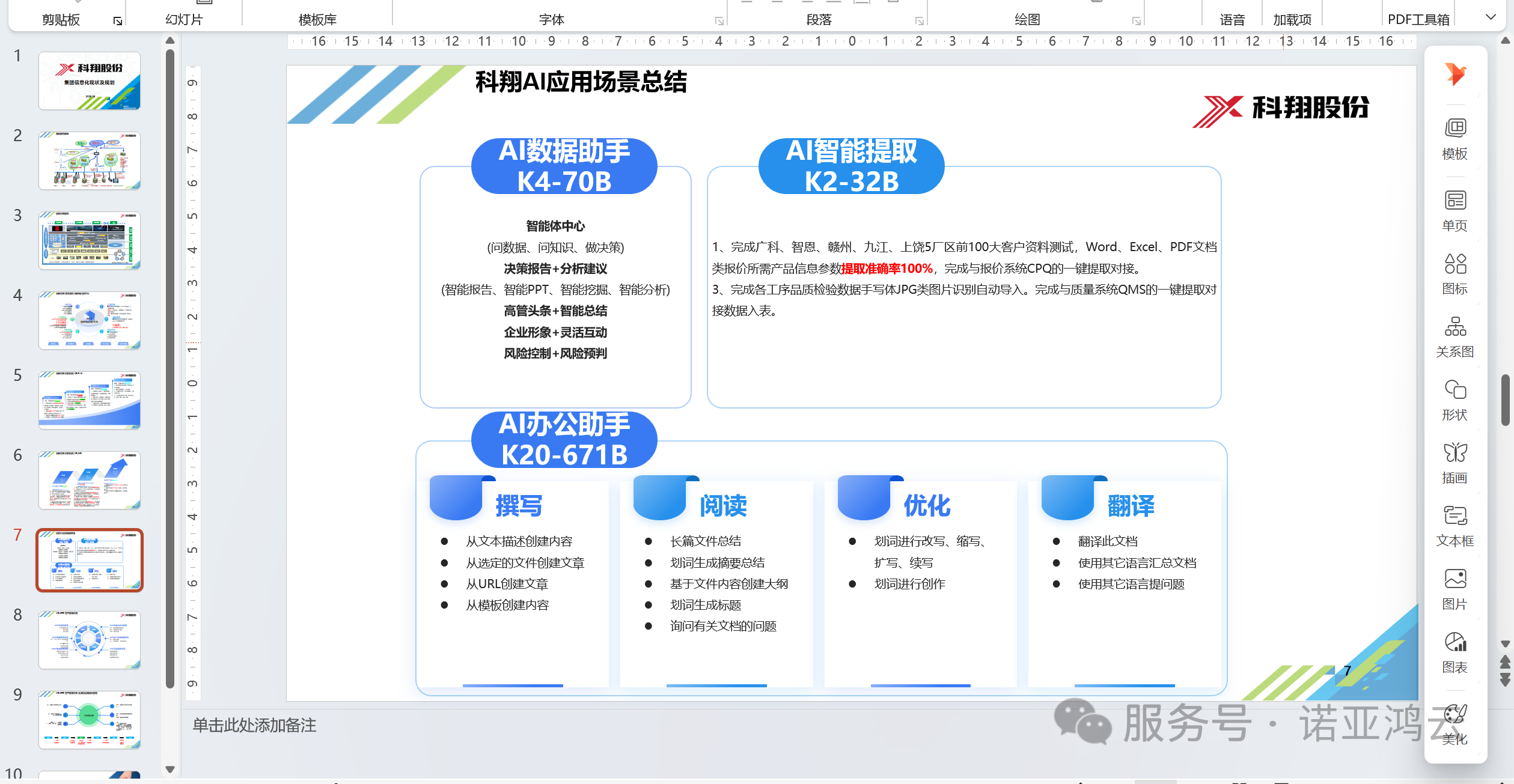Click the red text 提取准确率100%

pyautogui.click(x=887, y=269)
